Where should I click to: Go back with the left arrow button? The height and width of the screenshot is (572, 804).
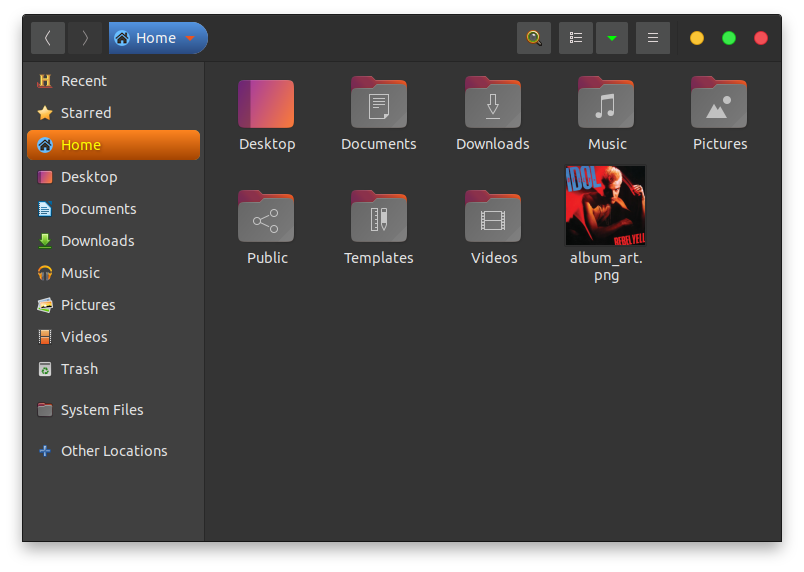(x=48, y=38)
